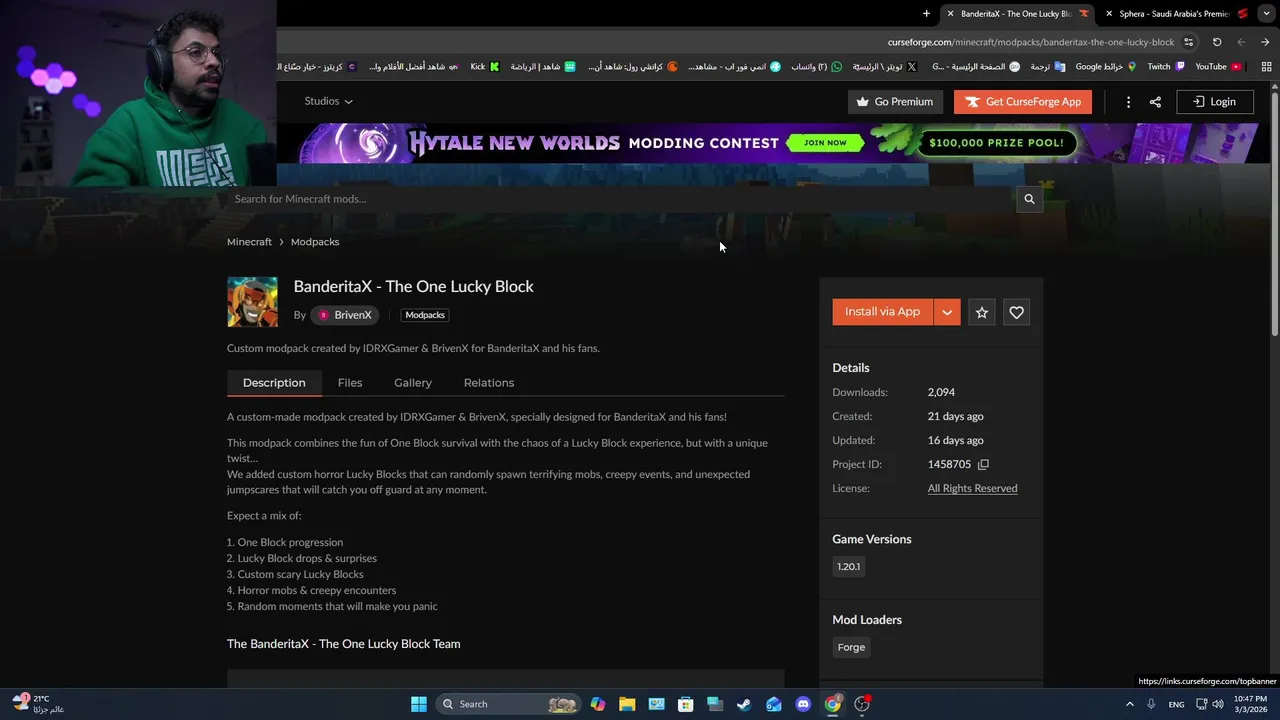Open Discord from taskbar
1280x720 pixels.
pos(803,704)
